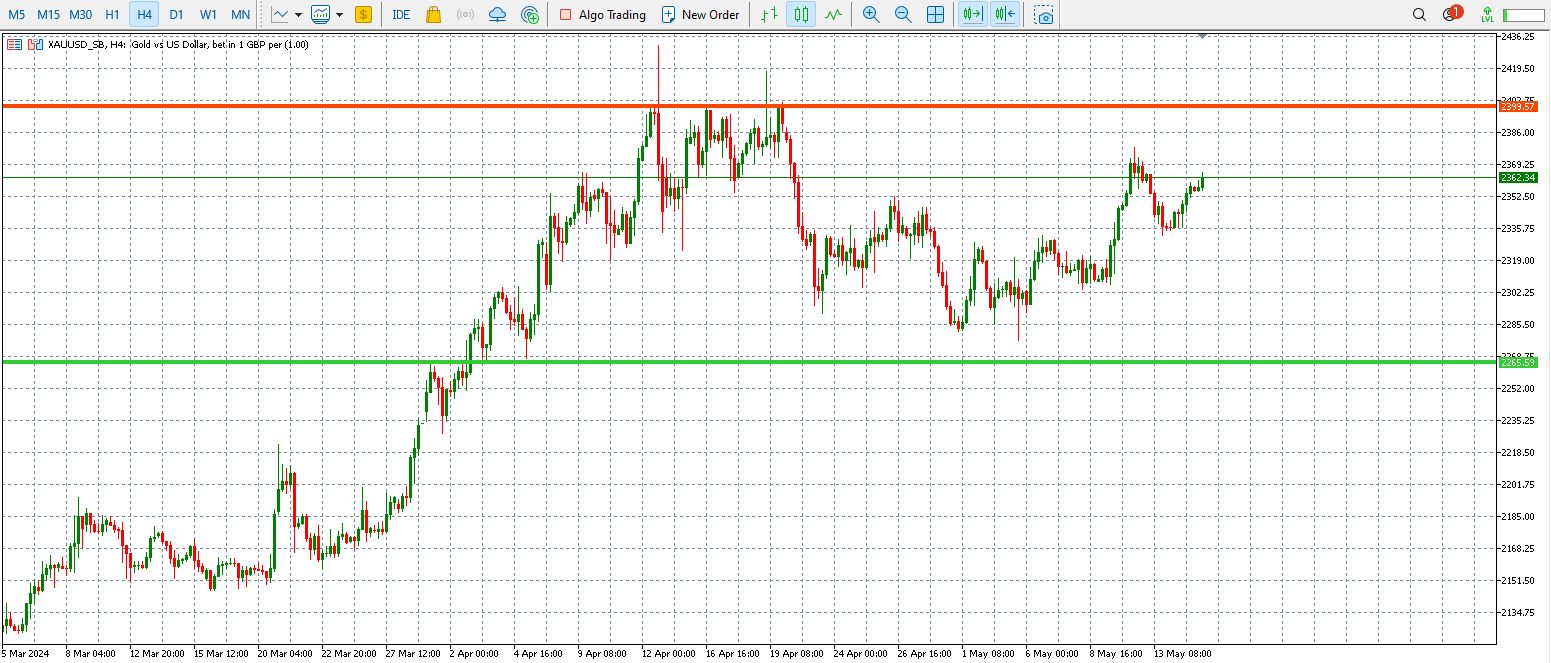
Task: Toggle the Algo Trading button
Action: pos(602,15)
